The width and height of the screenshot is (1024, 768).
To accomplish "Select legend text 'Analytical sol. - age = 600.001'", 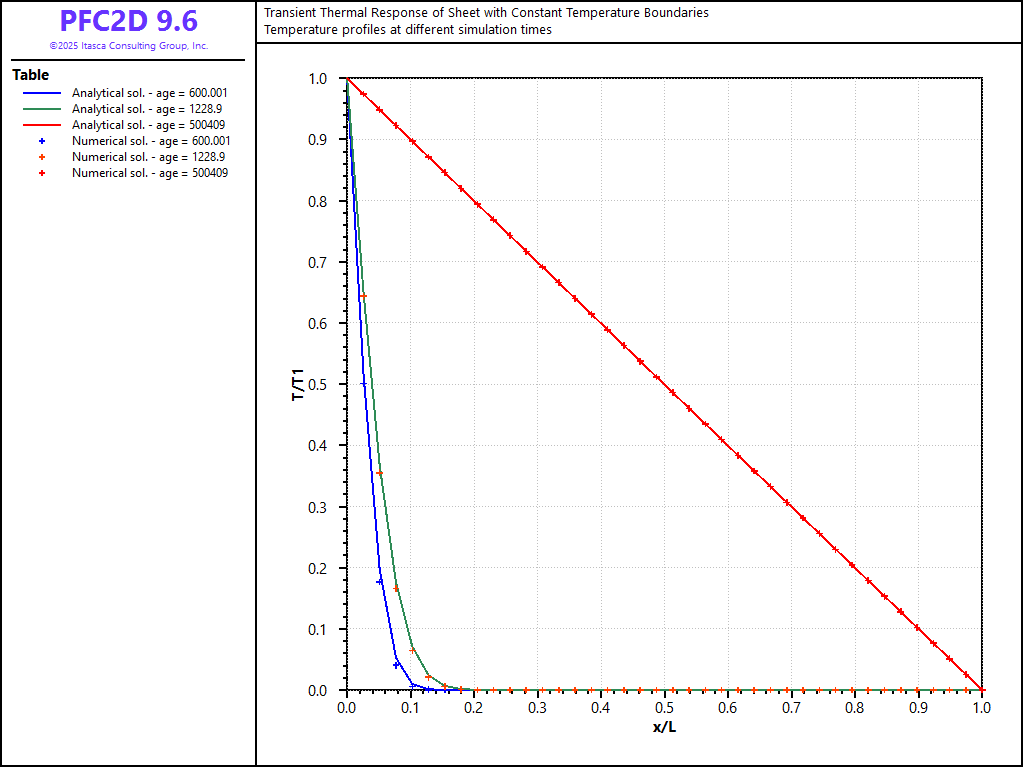I will click(151, 93).
